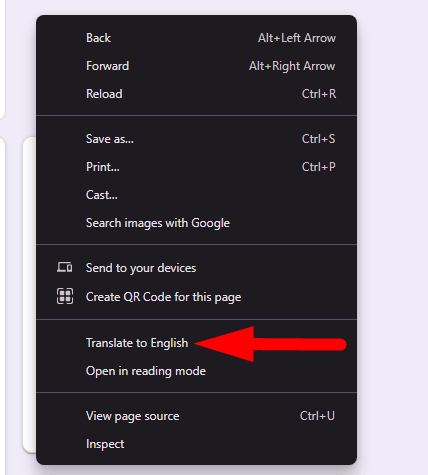This screenshot has height=475, width=428.
Task: Click the Alt+Right Arrow shortcut text
Action: [292, 66]
